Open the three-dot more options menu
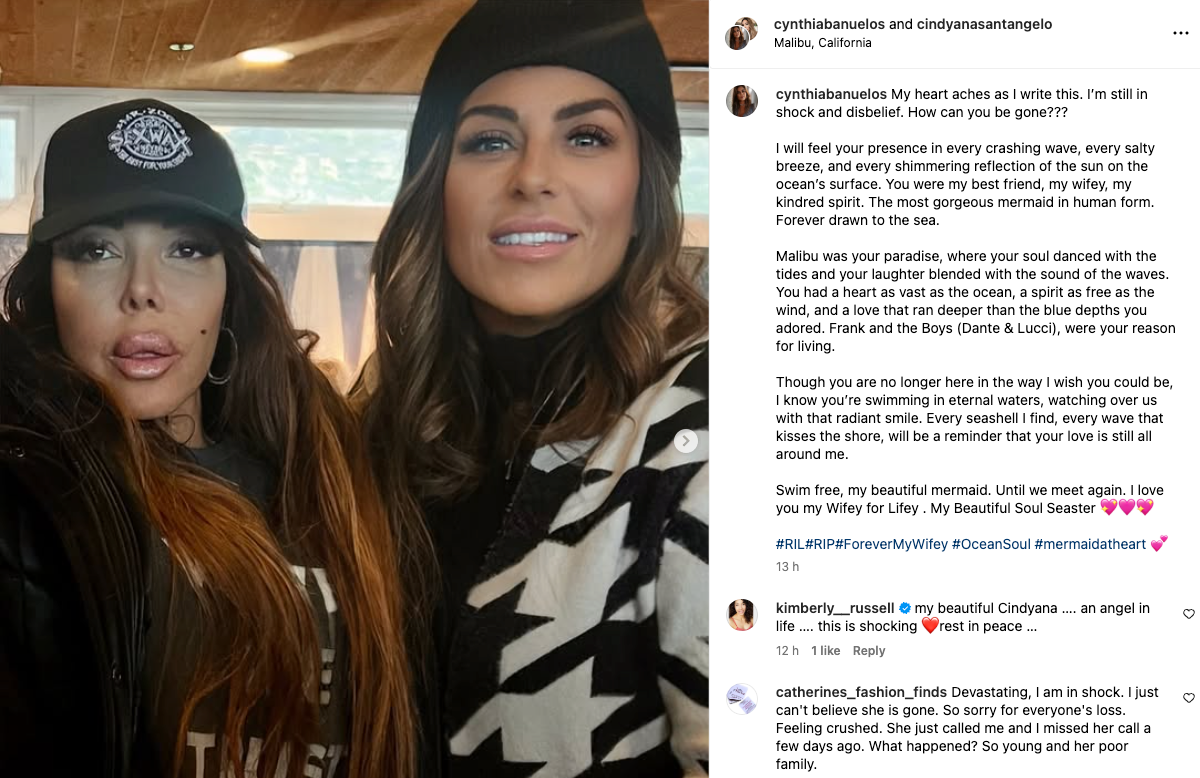 pyautogui.click(x=1180, y=33)
